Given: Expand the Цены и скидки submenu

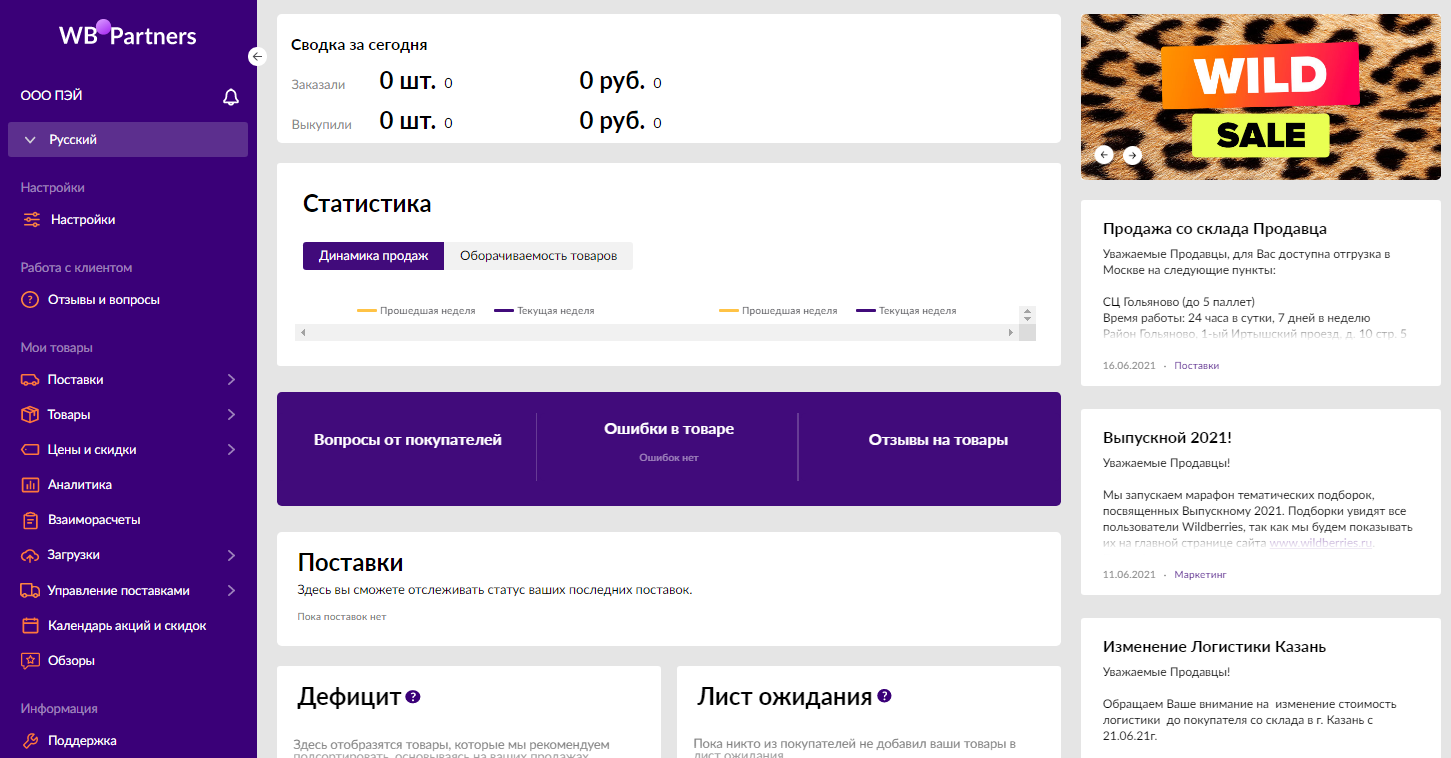Looking at the screenshot, I should (231, 450).
